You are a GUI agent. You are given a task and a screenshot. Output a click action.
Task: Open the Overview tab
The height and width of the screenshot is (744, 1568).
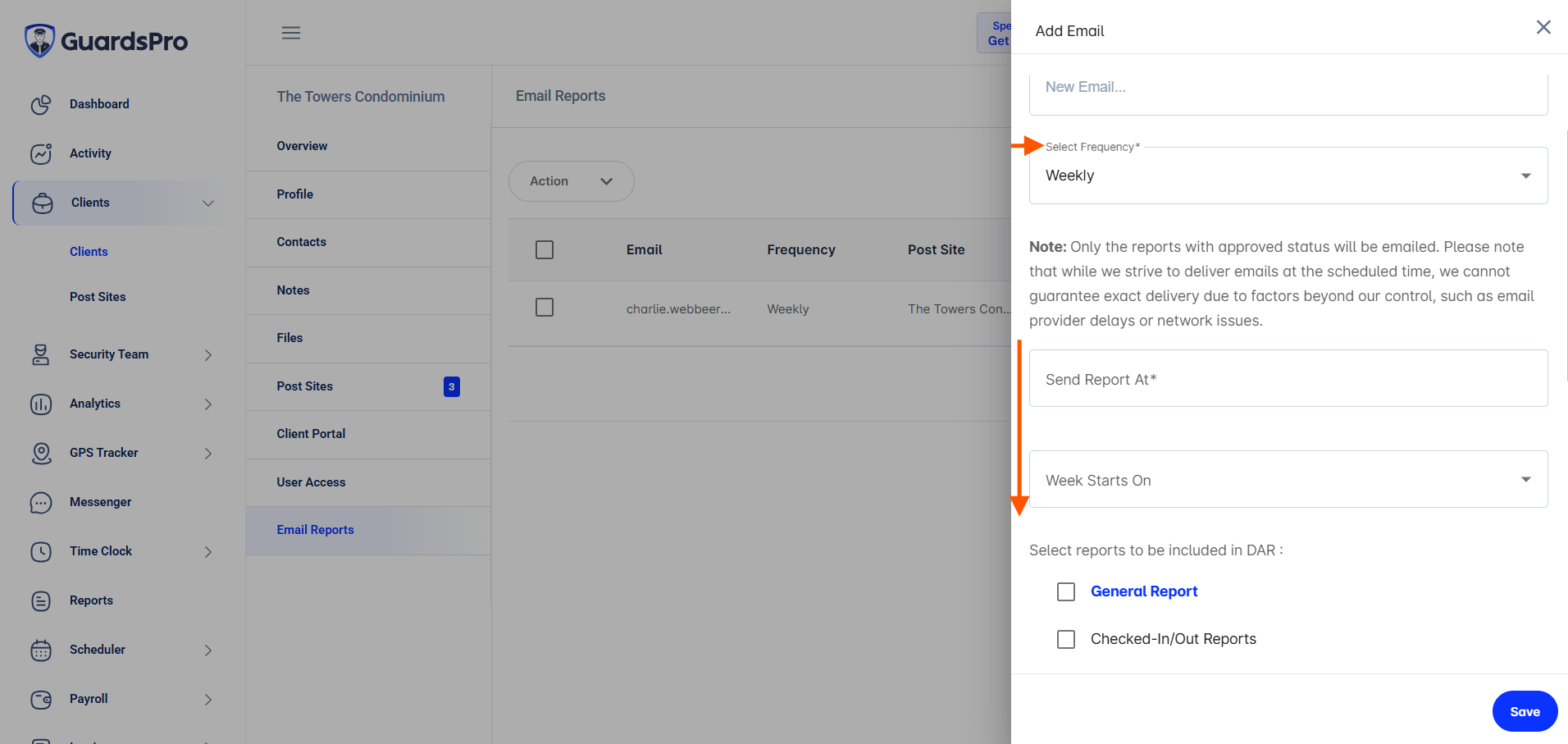coord(368,146)
